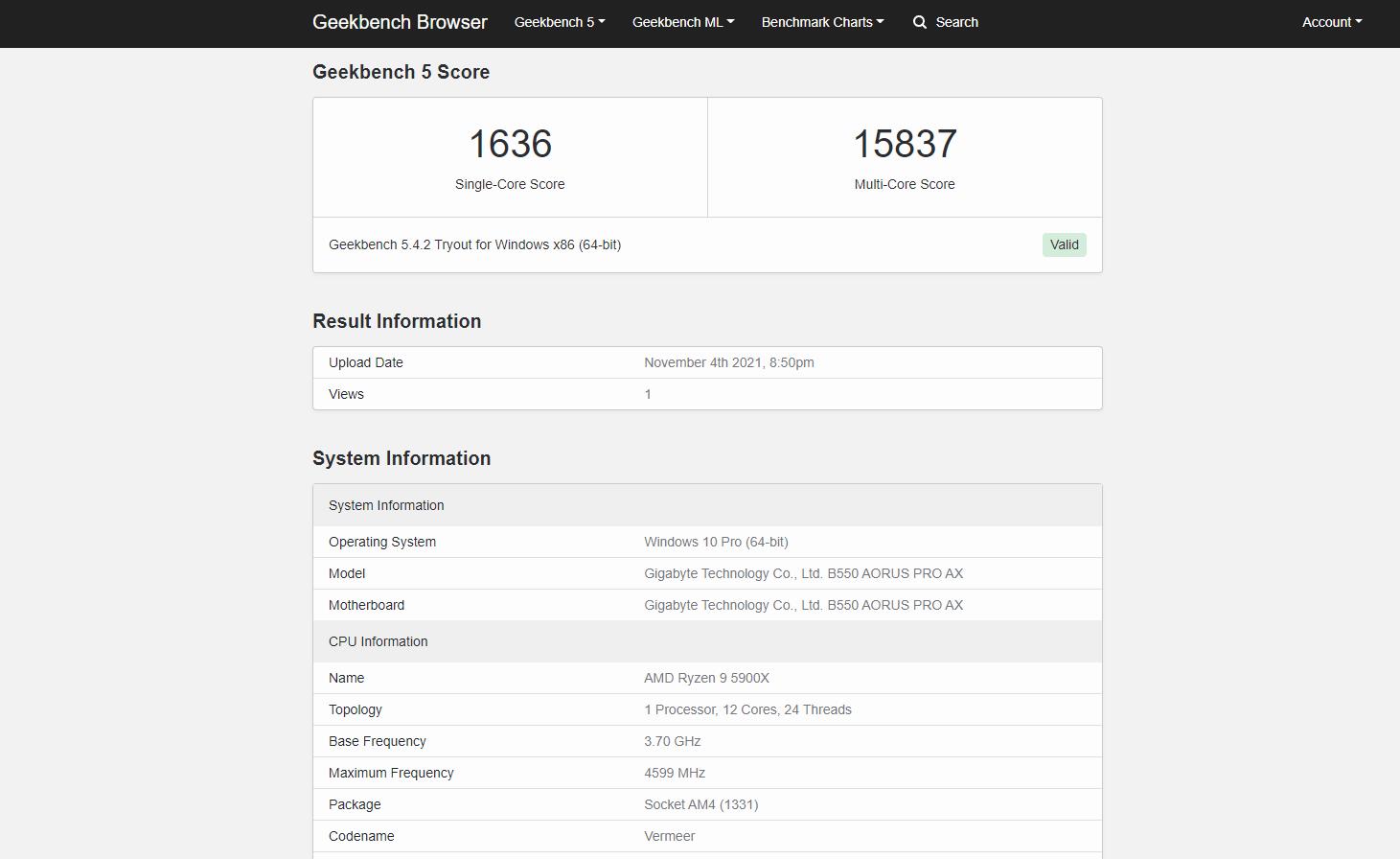
Task: Select the 3.70 GHz value
Action: coord(672,741)
